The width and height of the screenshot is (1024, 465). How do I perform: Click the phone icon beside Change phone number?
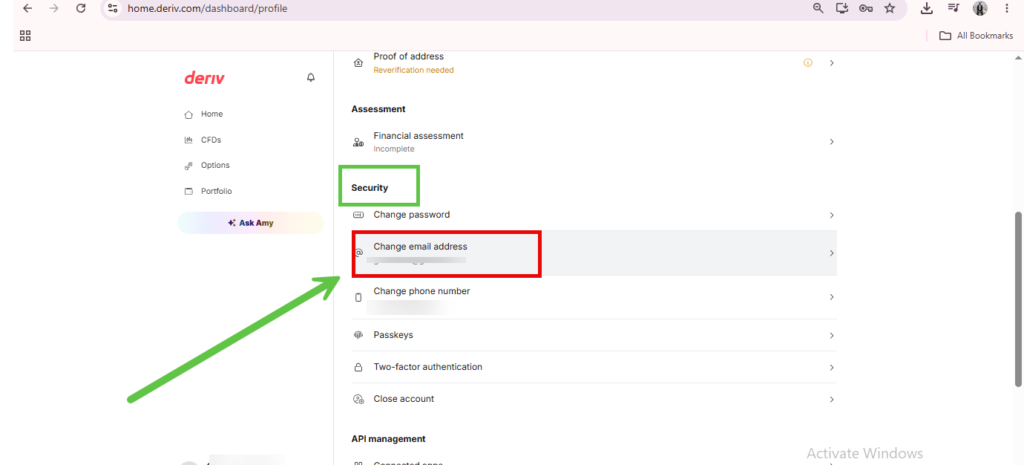tap(358, 298)
